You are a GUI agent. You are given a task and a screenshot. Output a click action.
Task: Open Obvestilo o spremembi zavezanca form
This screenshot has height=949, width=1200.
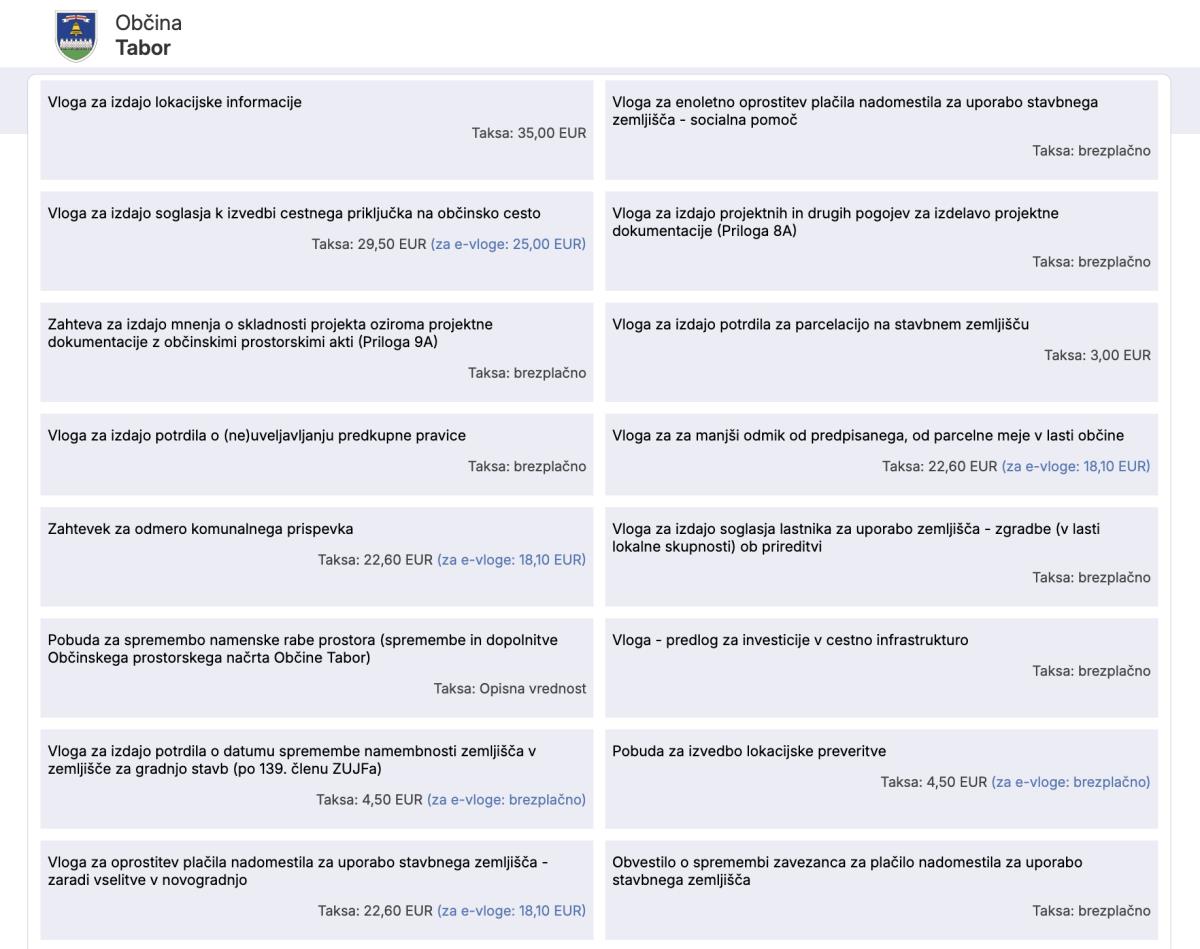[x=847, y=871]
